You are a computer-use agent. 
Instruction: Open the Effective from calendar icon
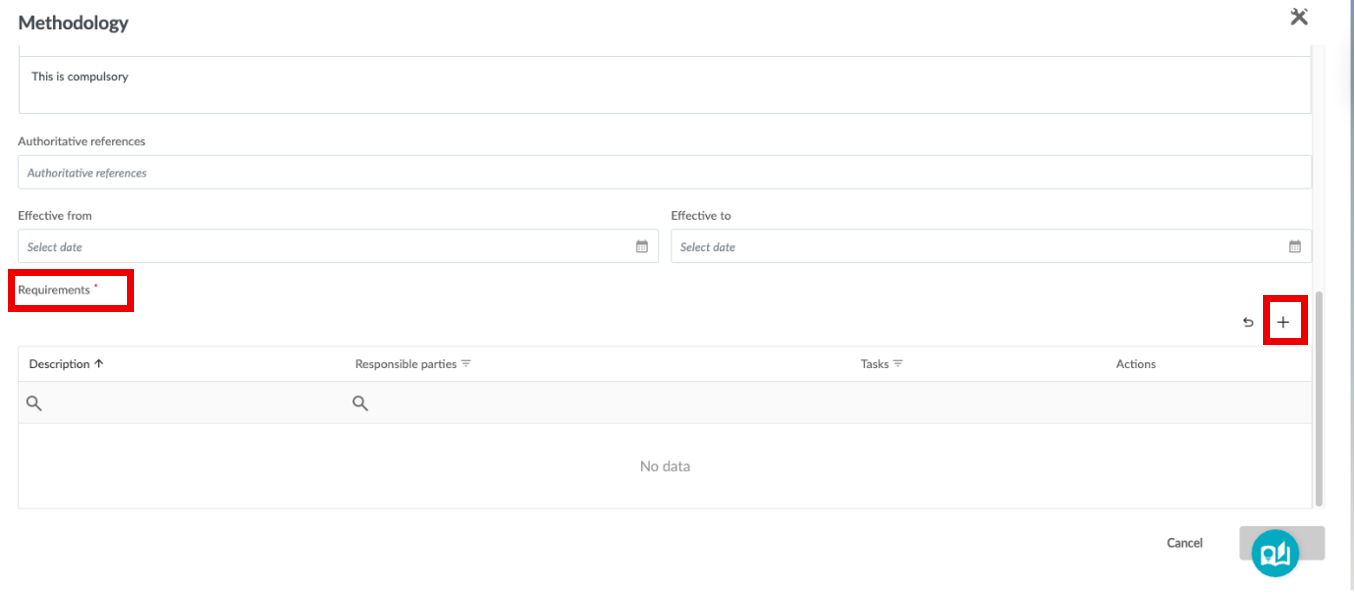coord(642,246)
